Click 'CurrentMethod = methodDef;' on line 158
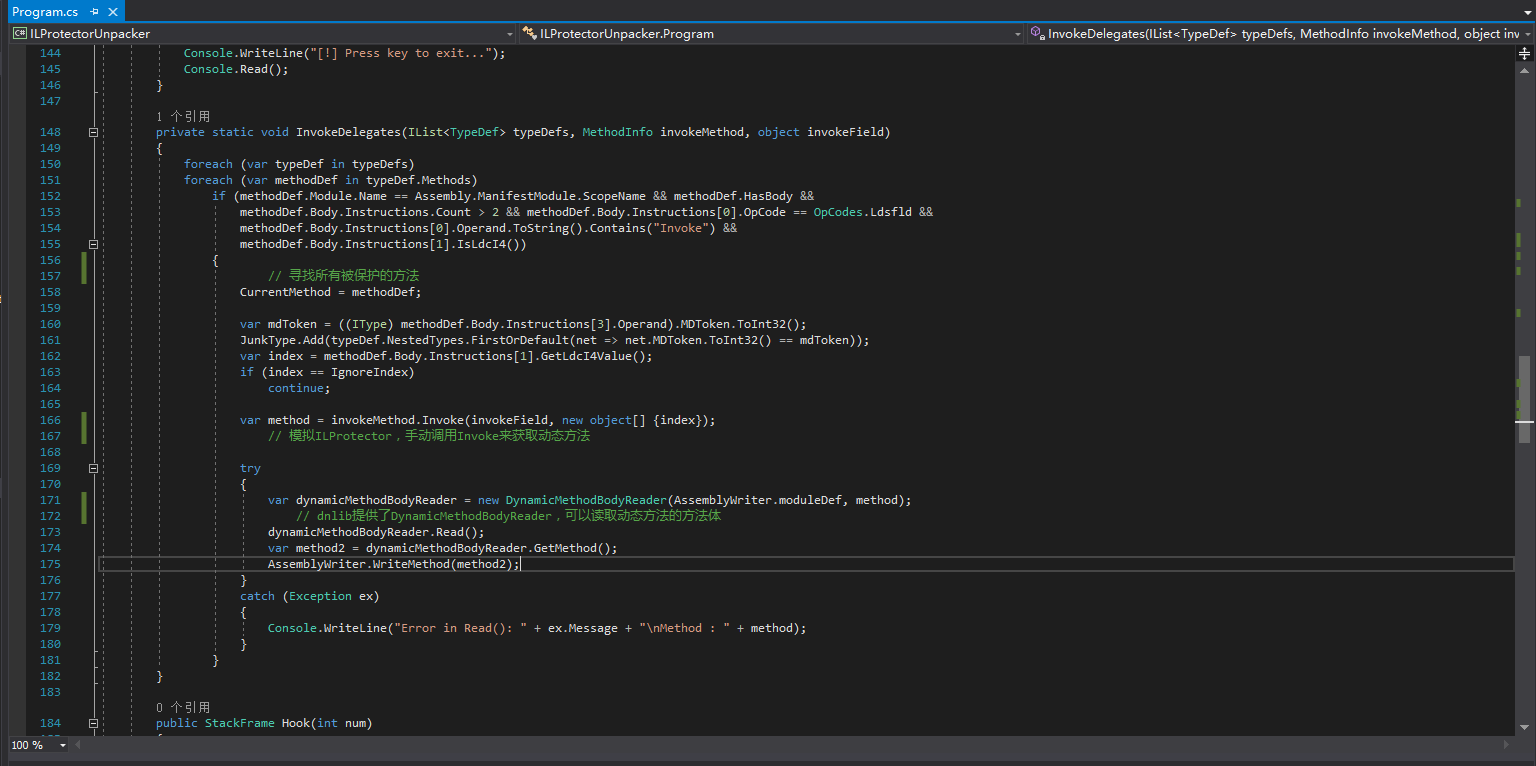The height and width of the screenshot is (766, 1536). [x=331, y=292]
